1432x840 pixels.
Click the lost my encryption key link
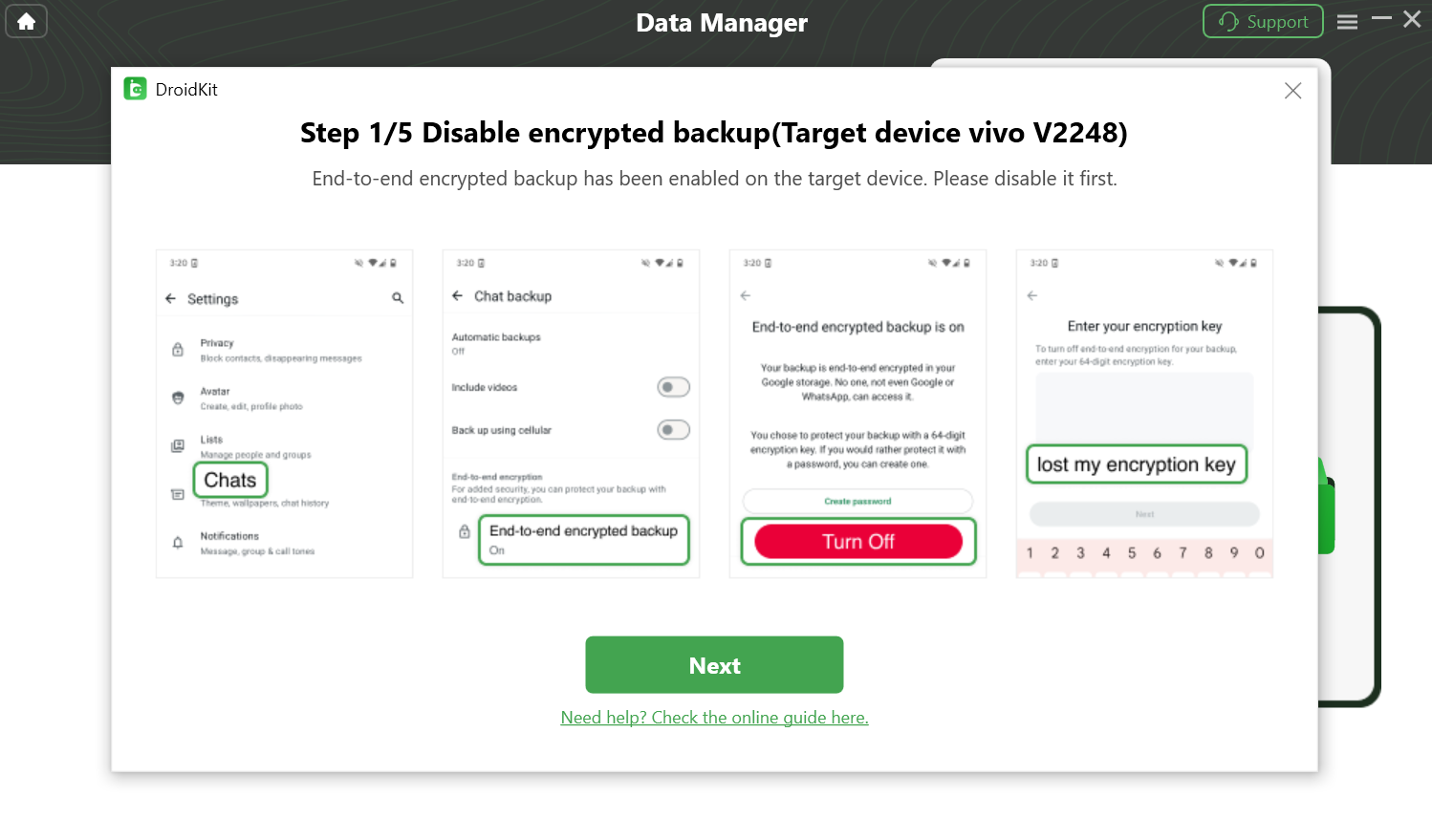[x=1136, y=463]
